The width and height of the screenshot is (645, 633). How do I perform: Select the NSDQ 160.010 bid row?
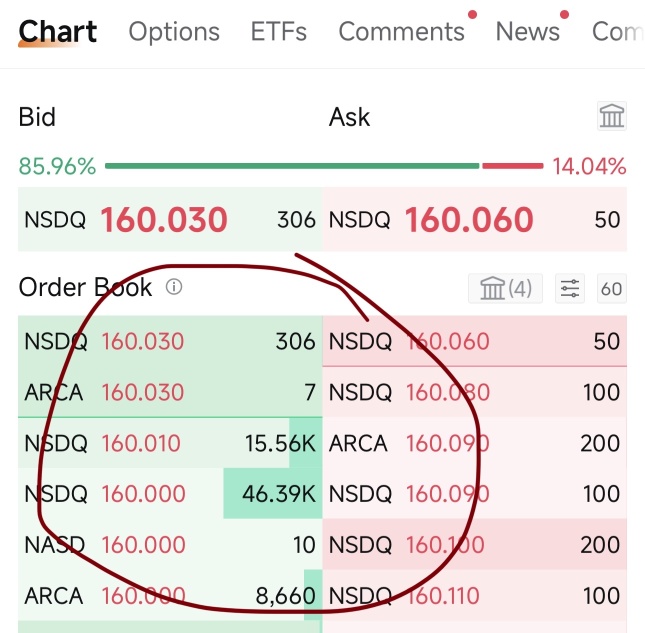(170, 443)
